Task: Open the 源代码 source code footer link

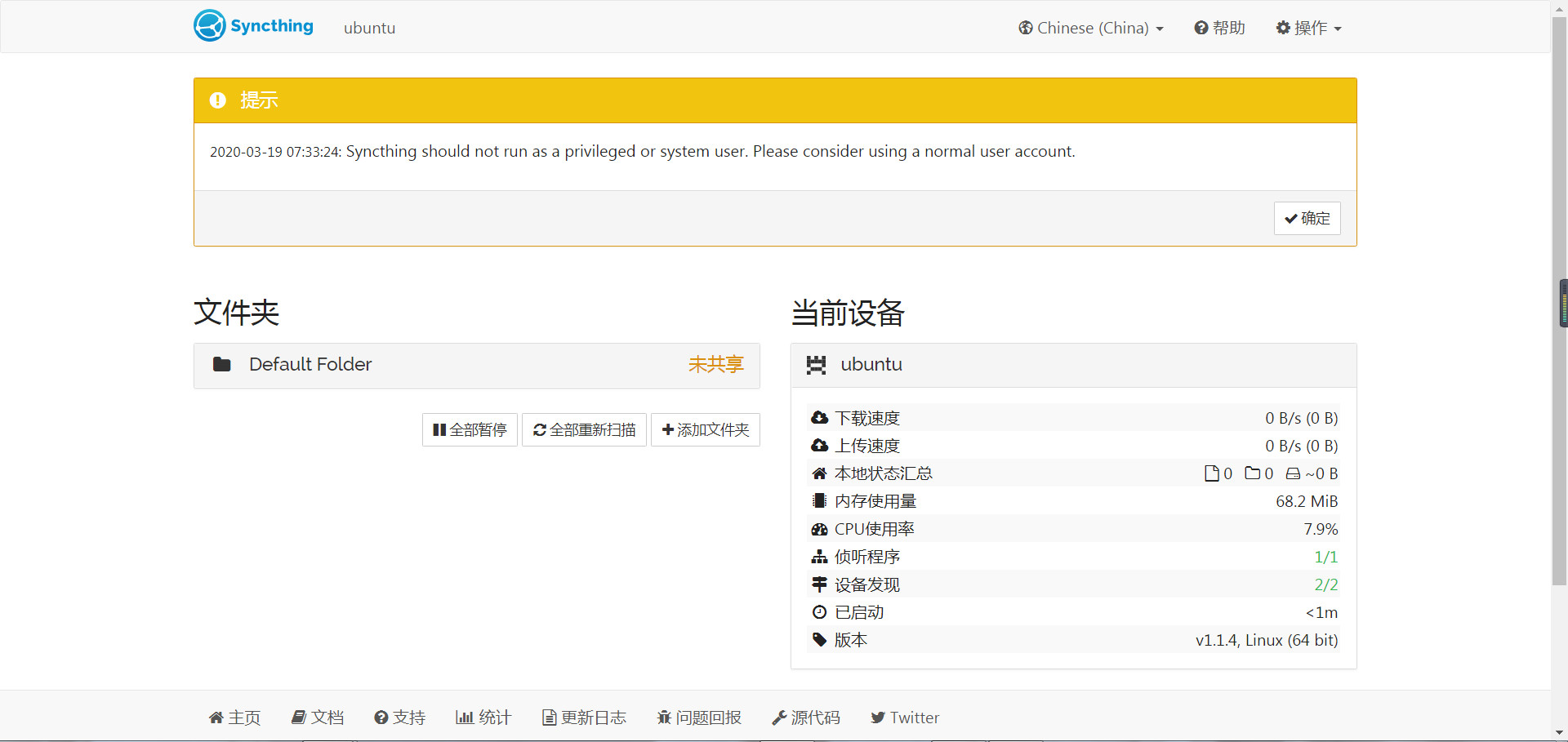Action: (806, 718)
